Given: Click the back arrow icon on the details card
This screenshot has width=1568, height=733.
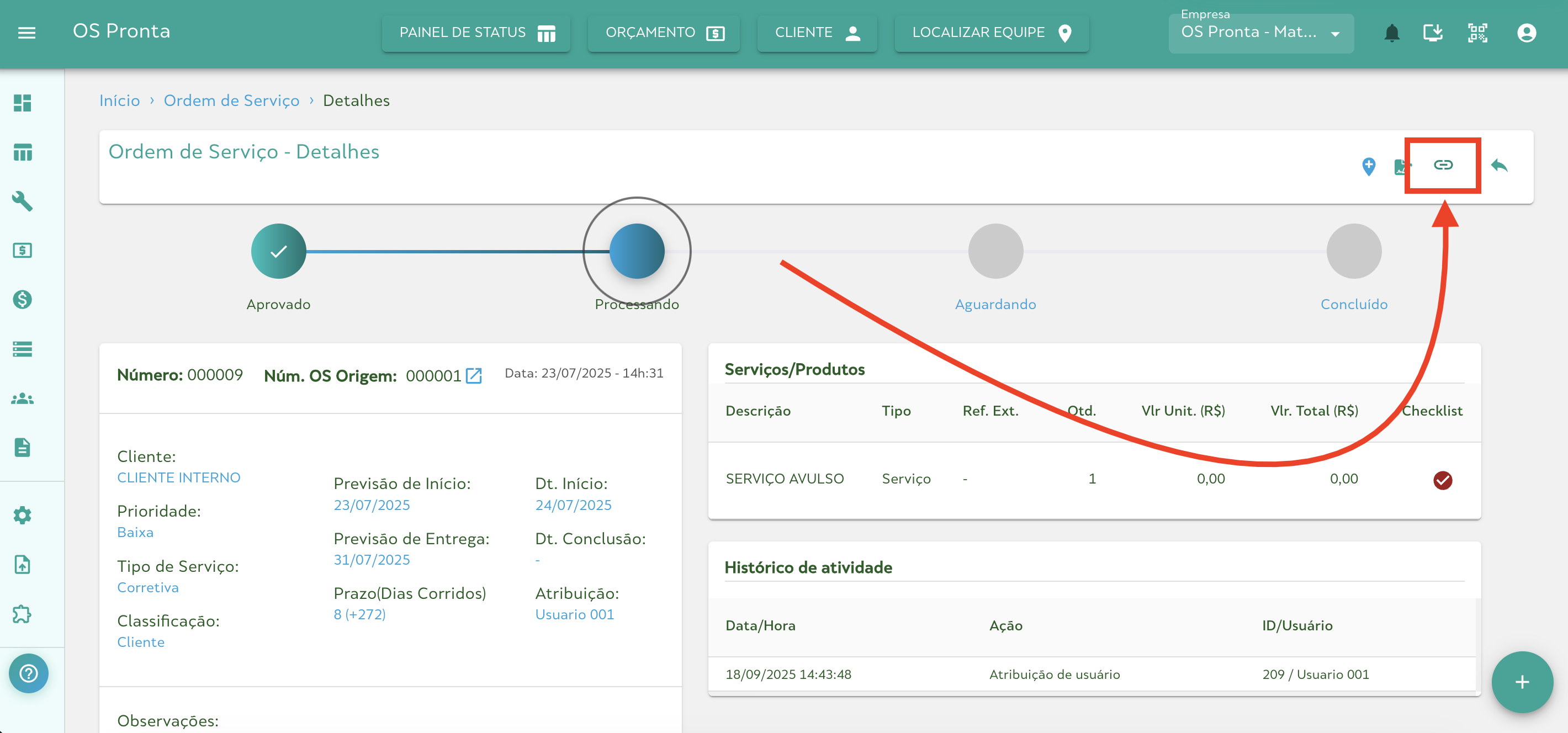Looking at the screenshot, I should [1500, 165].
